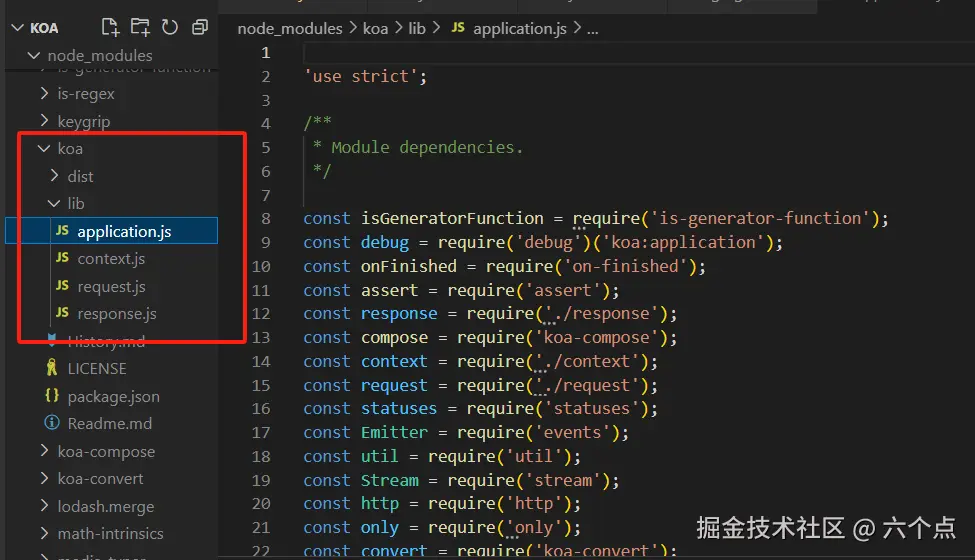Click the './request' path on line 15
The image size is (975, 560).
[587, 385]
